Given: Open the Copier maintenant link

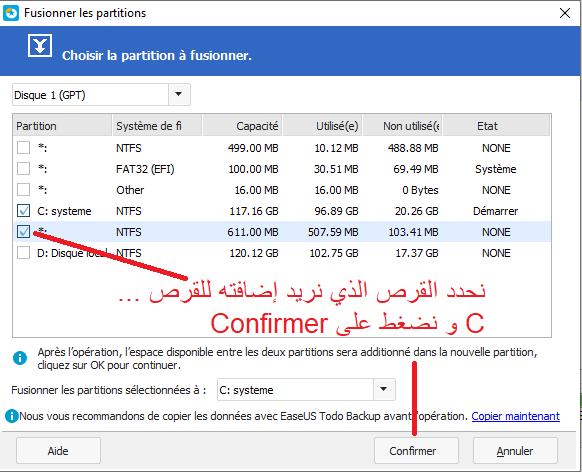Looking at the screenshot, I should tap(515, 416).
